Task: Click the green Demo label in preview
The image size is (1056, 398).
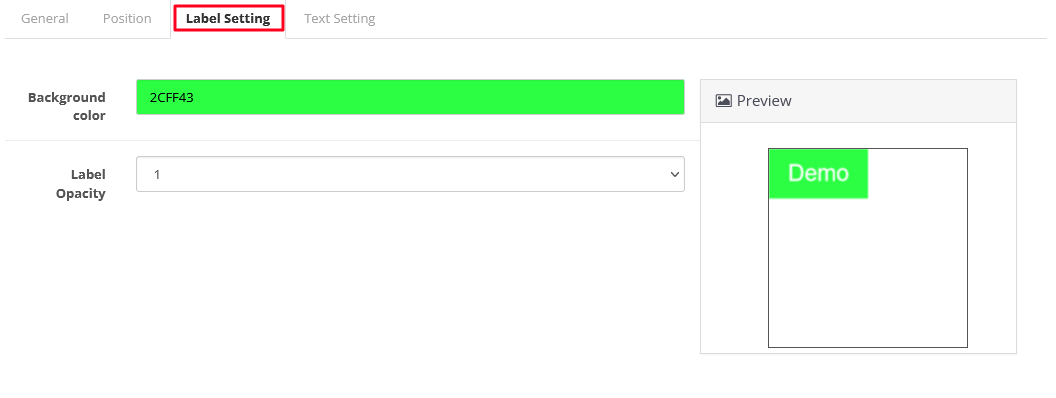Action: [818, 174]
